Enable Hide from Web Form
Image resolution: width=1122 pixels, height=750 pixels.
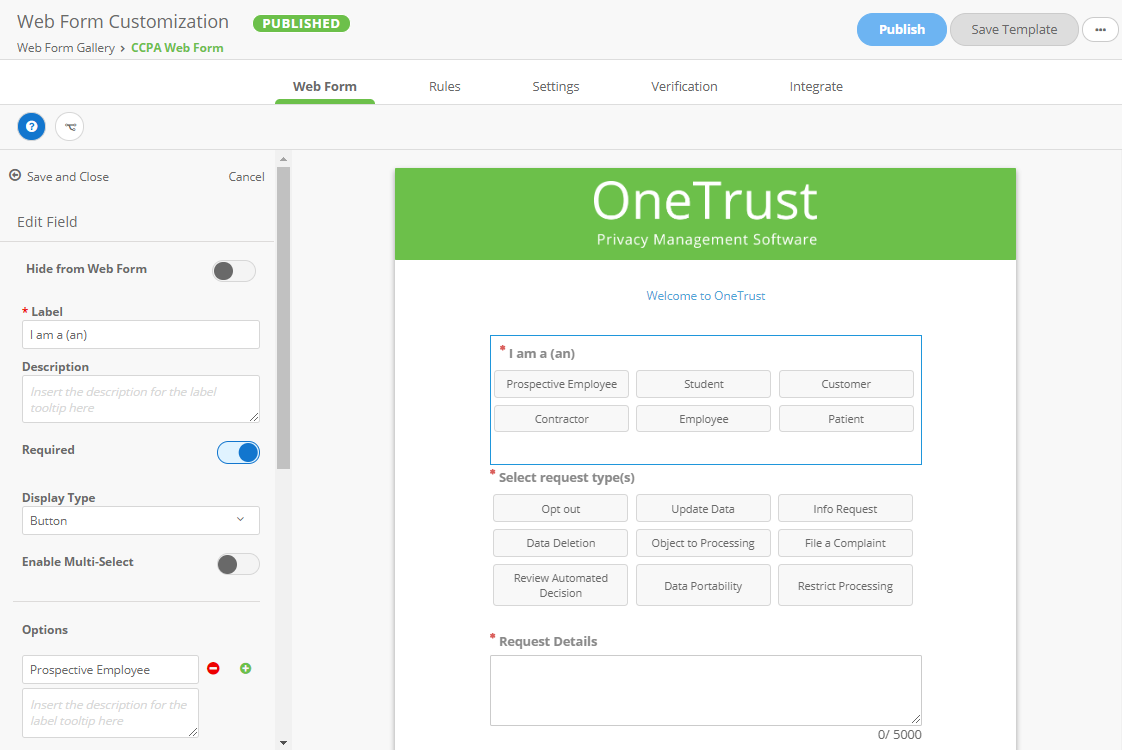233,270
